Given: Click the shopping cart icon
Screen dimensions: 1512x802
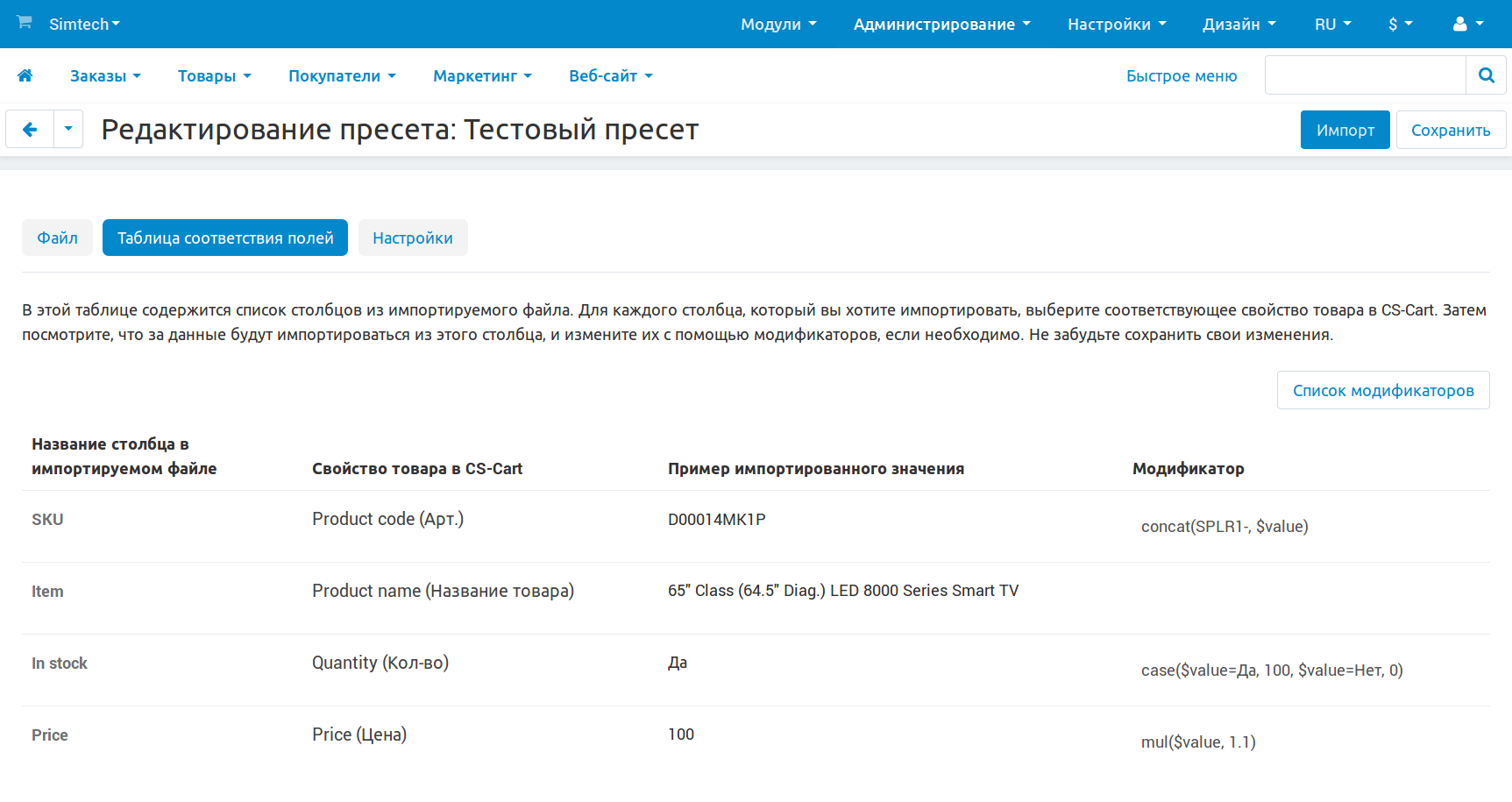Looking at the screenshot, I should coord(25,23).
